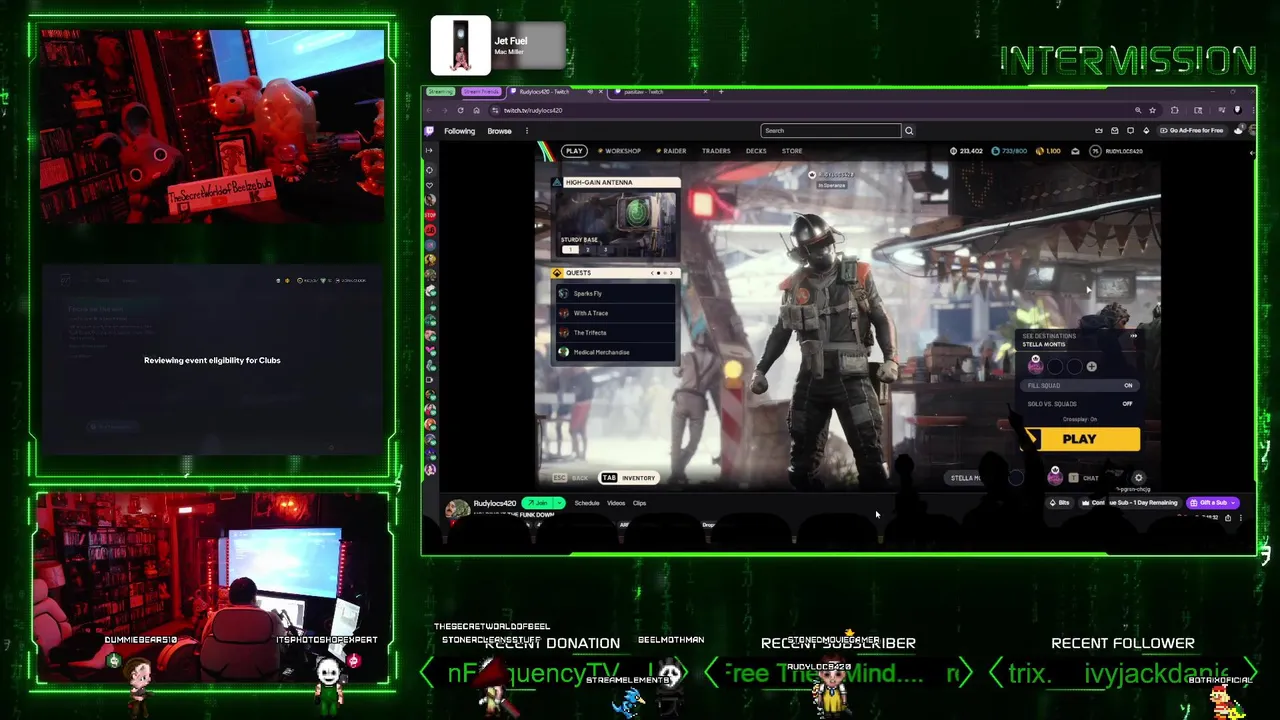Open the Following page on Twitch
Screen dimensions: 1280x720
[459, 131]
